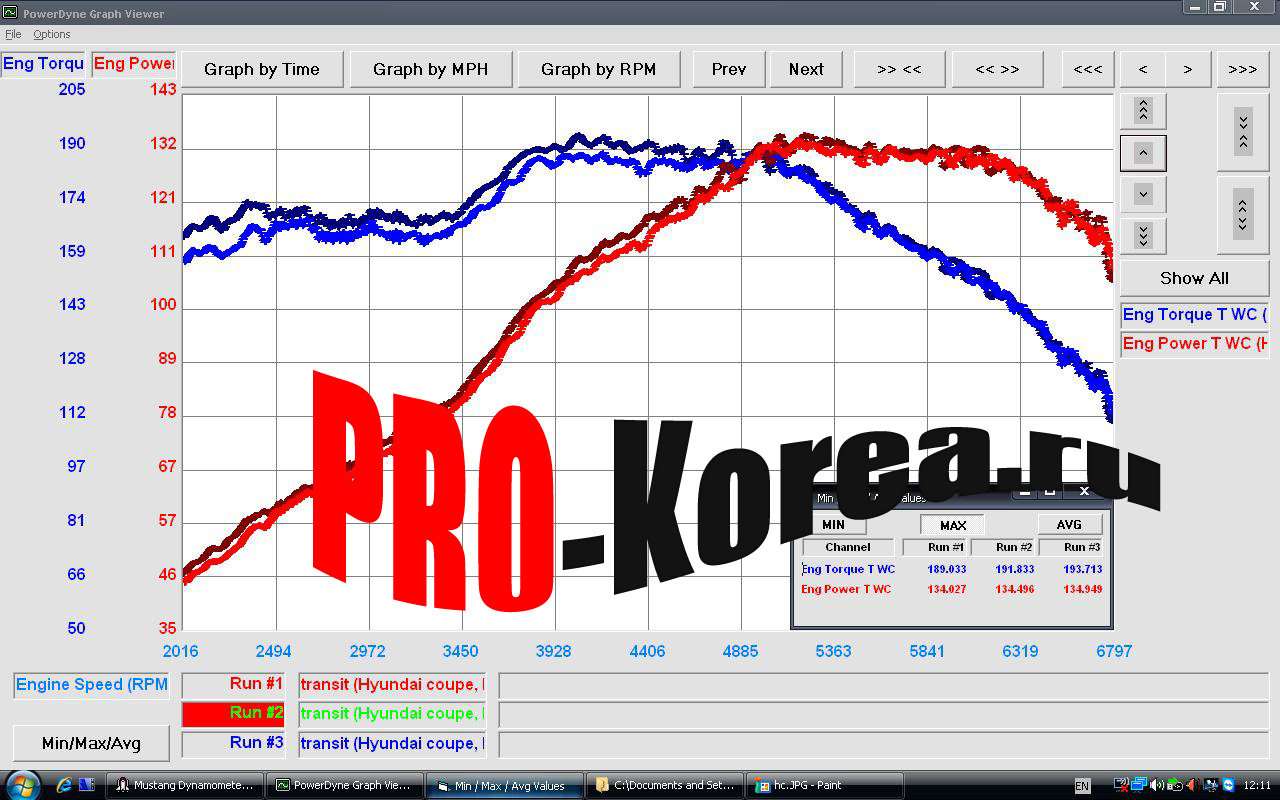
Task: Click the Eng Power T WC legend entry
Action: (x=1194, y=344)
